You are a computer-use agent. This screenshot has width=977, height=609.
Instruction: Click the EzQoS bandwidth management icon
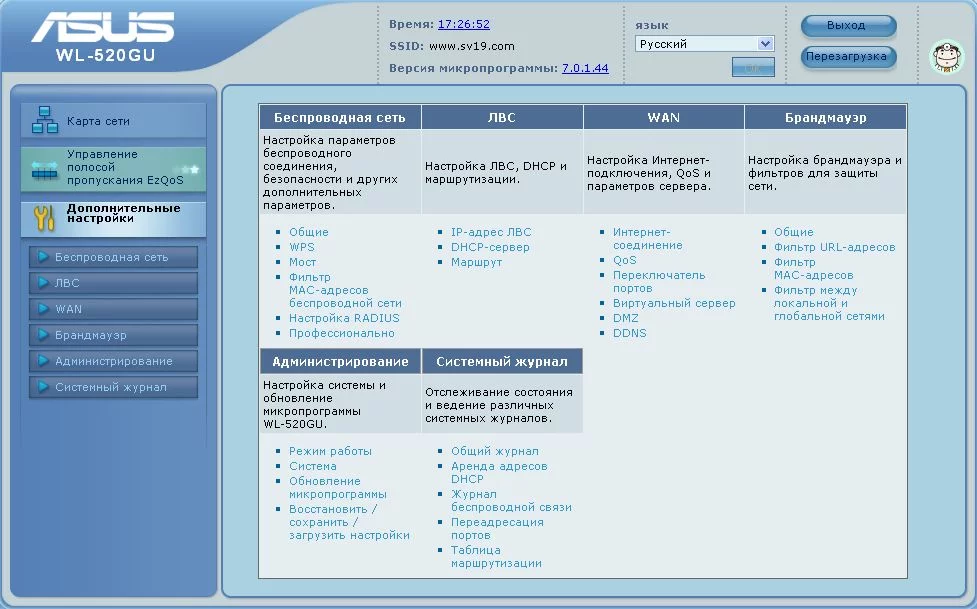point(45,169)
